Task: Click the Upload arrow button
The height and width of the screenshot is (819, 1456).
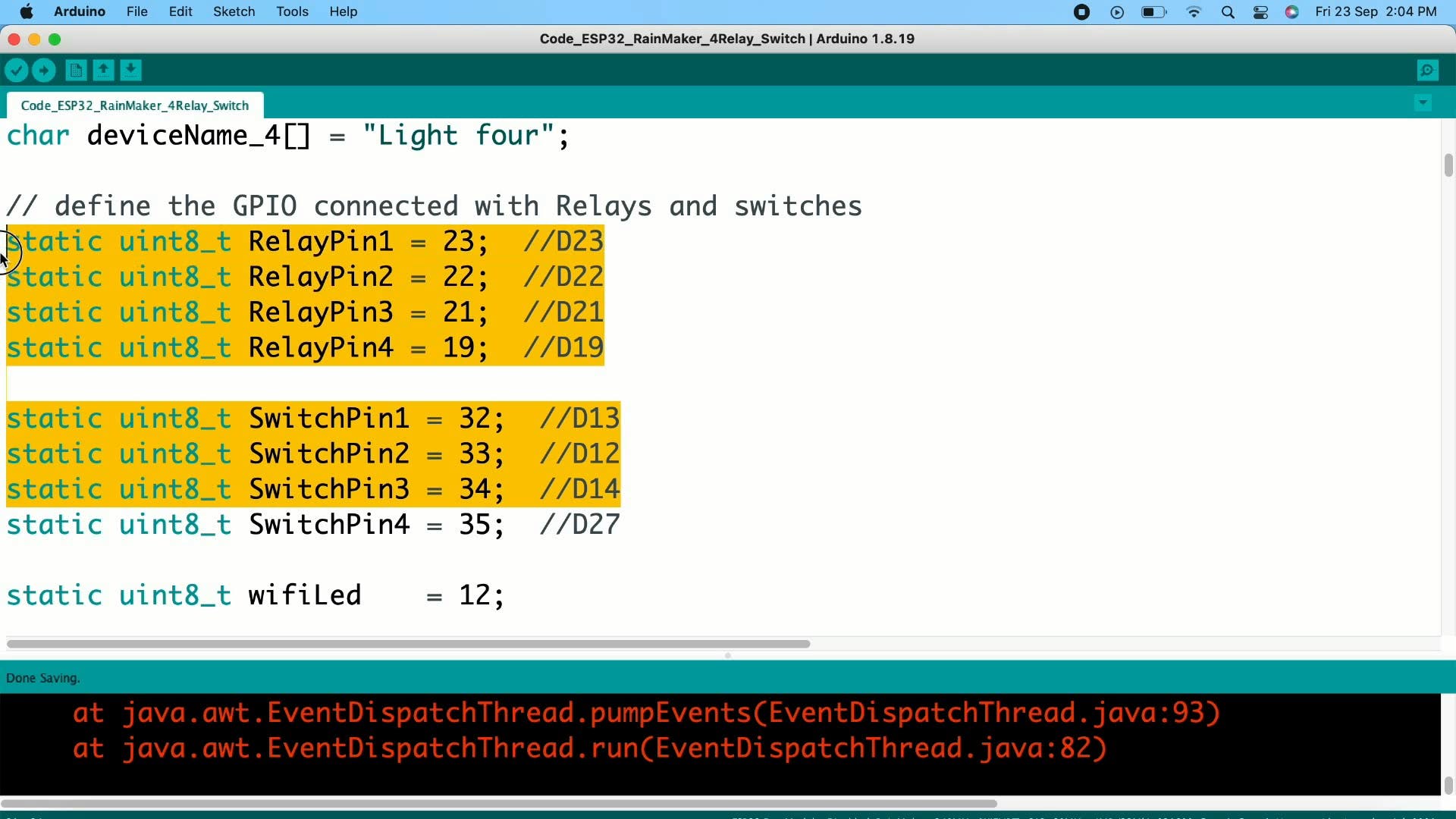Action: pos(44,71)
